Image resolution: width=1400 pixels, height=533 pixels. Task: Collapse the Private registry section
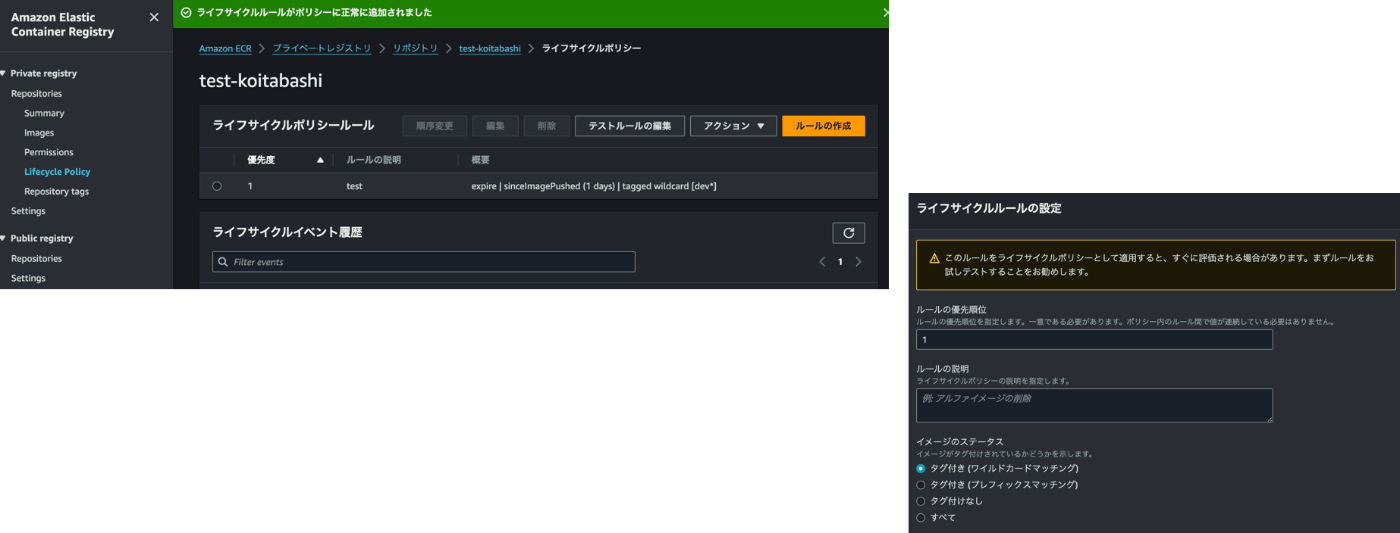pos(3,73)
